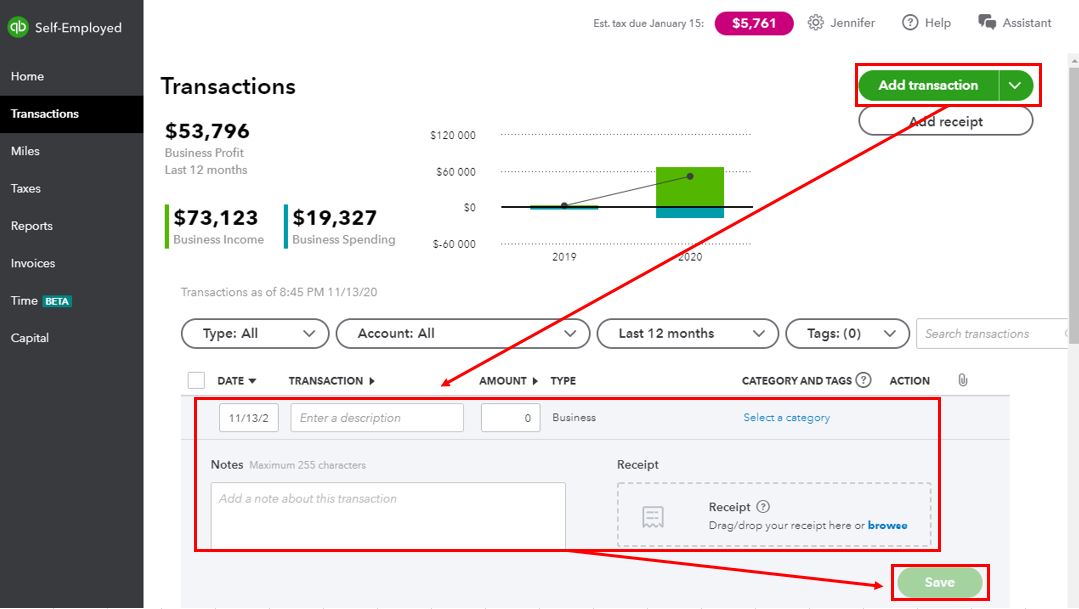The image size is (1079, 609).
Task: Click the $73,123 Business Income figure
Action: 216,218
